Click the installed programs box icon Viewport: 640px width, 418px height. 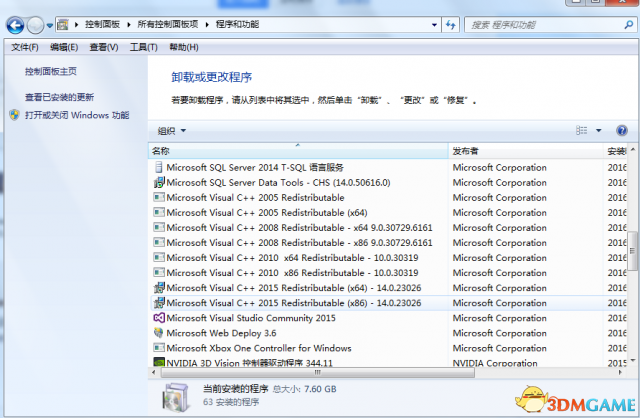176,397
